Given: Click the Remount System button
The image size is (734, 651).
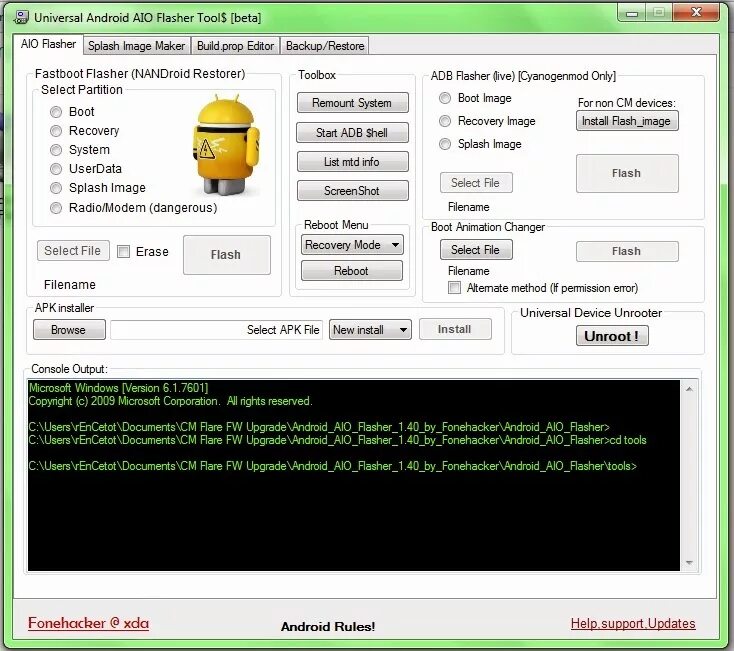Looking at the screenshot, I should point(352,103).
